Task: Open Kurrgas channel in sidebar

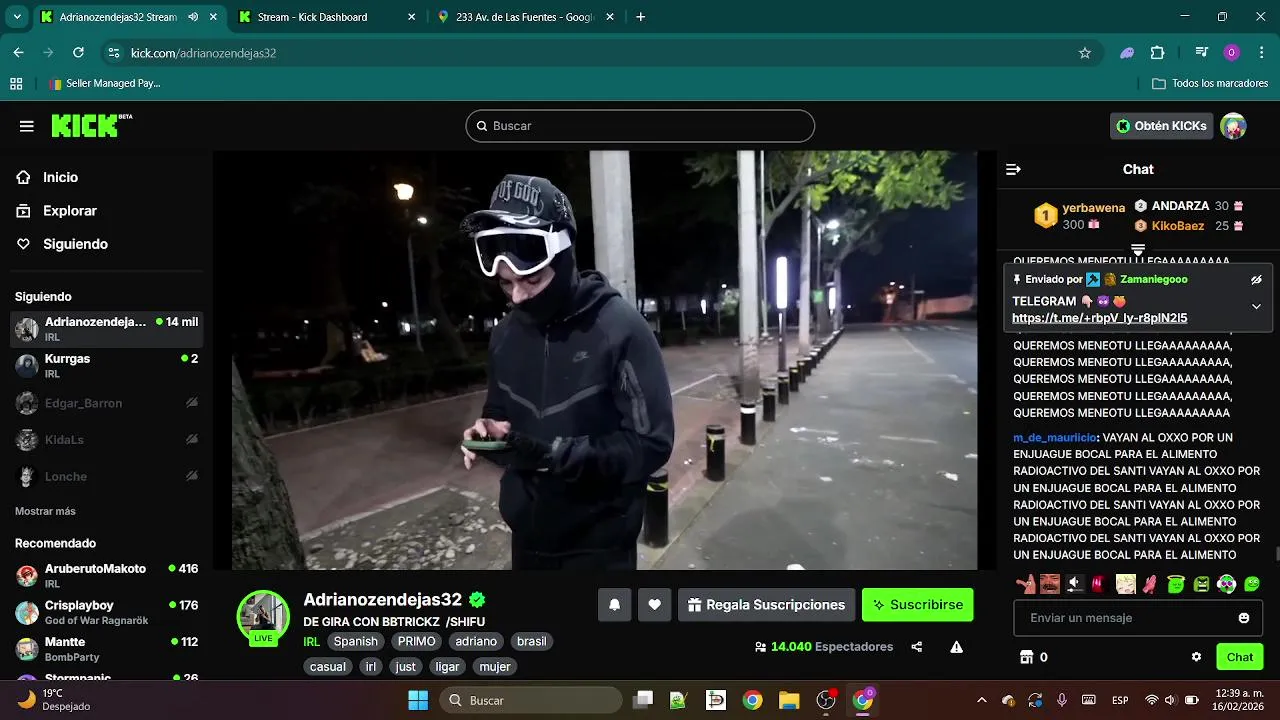Action: [106, 365]
